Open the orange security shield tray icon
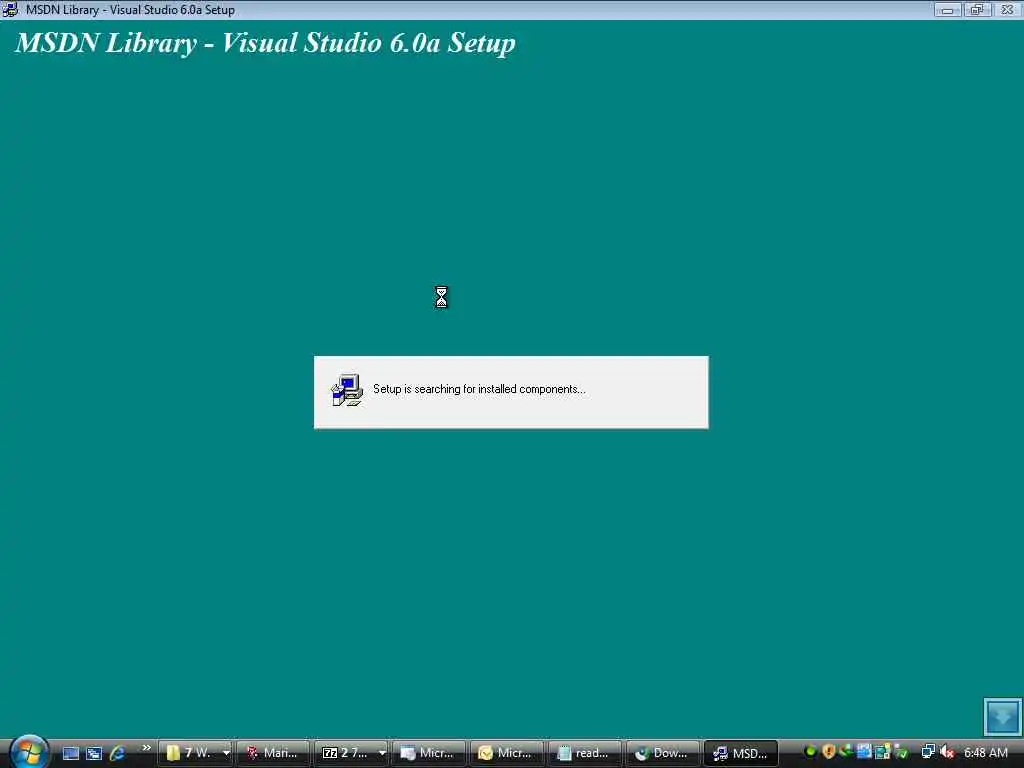The image size is (1024, 768). coord(829,752)
